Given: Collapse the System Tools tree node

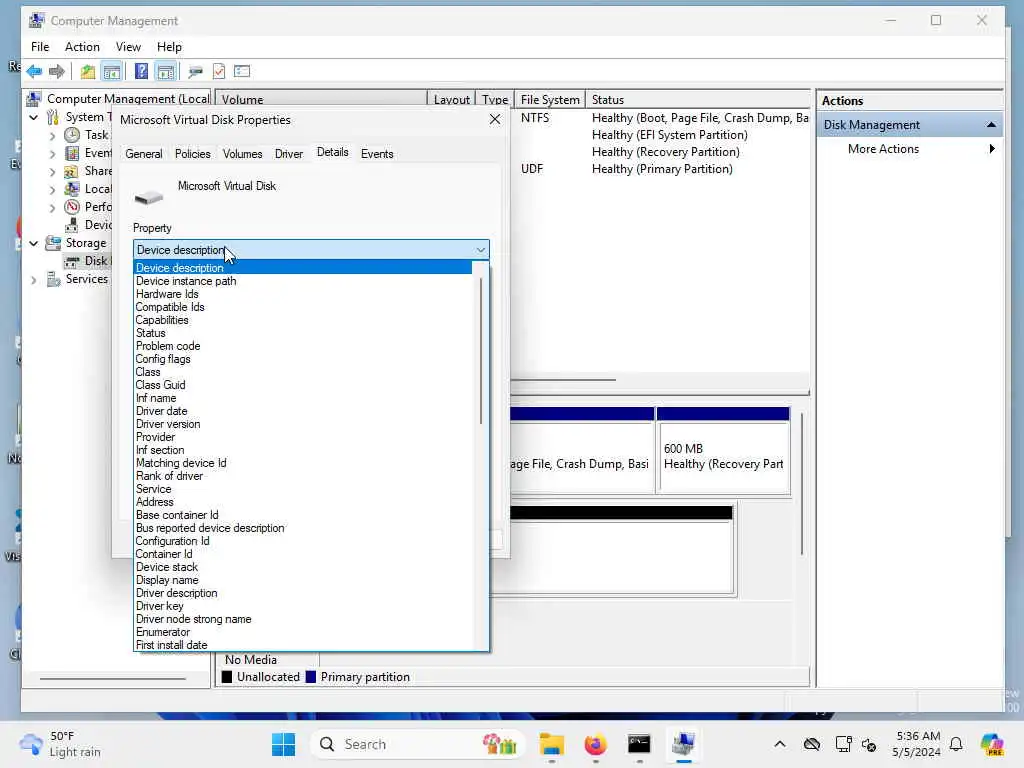Looking at the screenshot, I should (x=34, y=118).
